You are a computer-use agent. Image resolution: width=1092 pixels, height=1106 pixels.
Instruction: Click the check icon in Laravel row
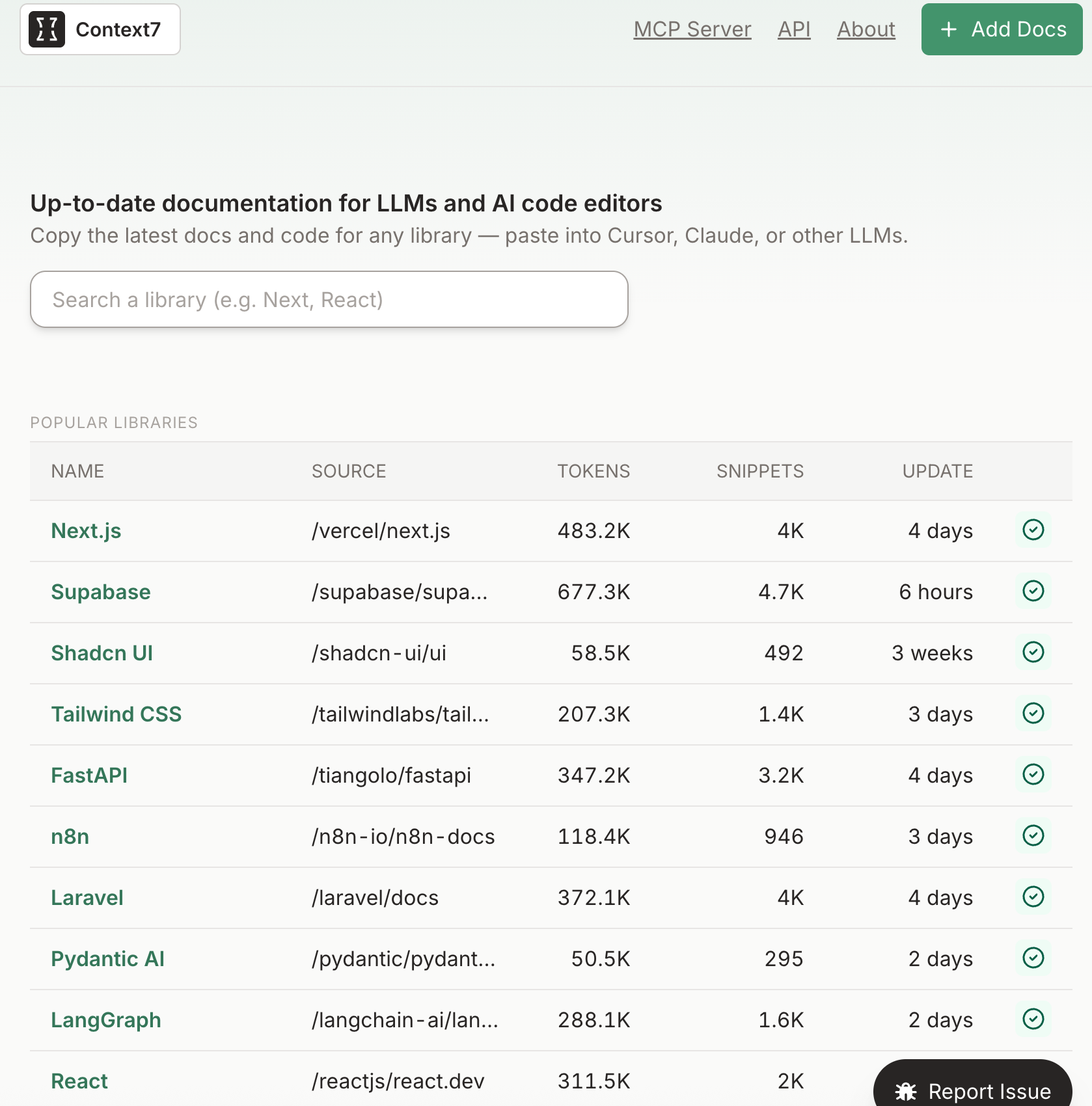click(x=1033, y=897)
